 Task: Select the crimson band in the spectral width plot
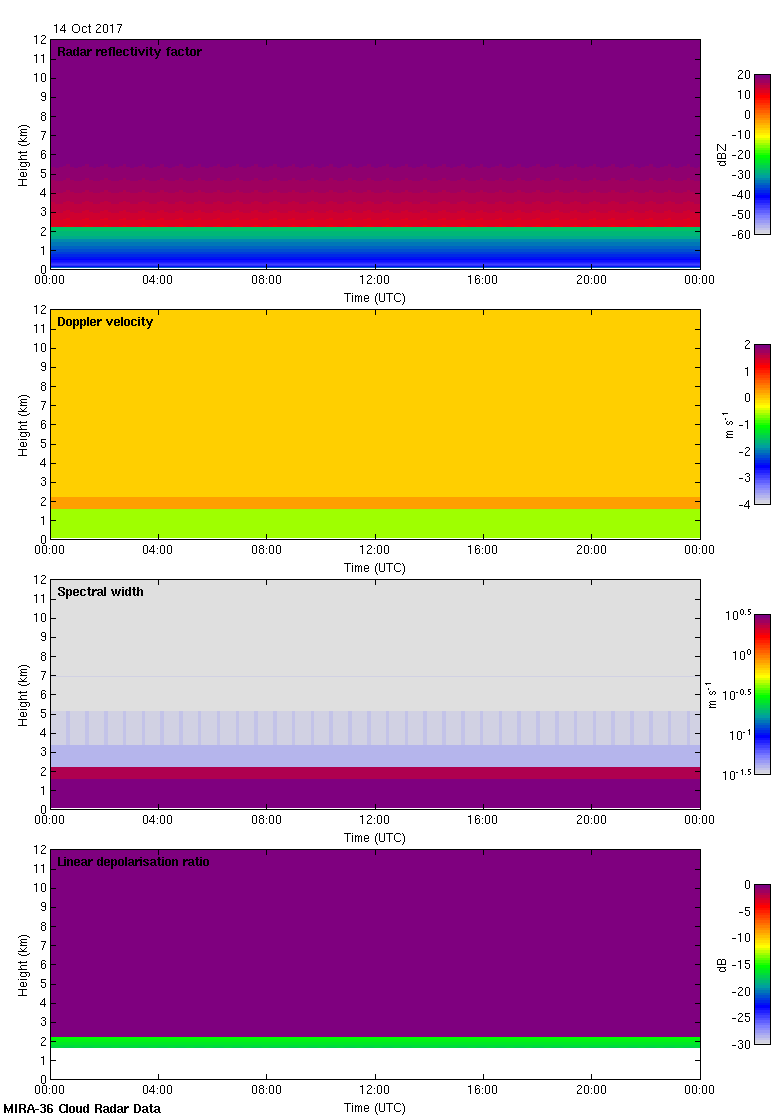point(375,773)
